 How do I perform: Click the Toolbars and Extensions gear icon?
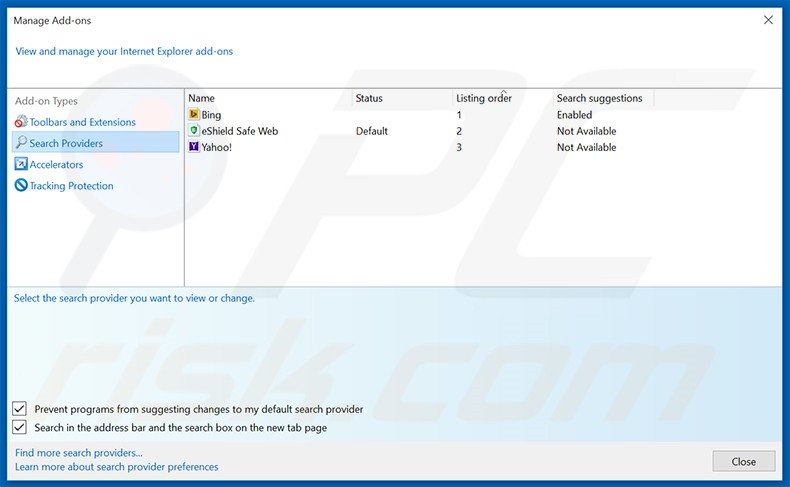(21, 122)
